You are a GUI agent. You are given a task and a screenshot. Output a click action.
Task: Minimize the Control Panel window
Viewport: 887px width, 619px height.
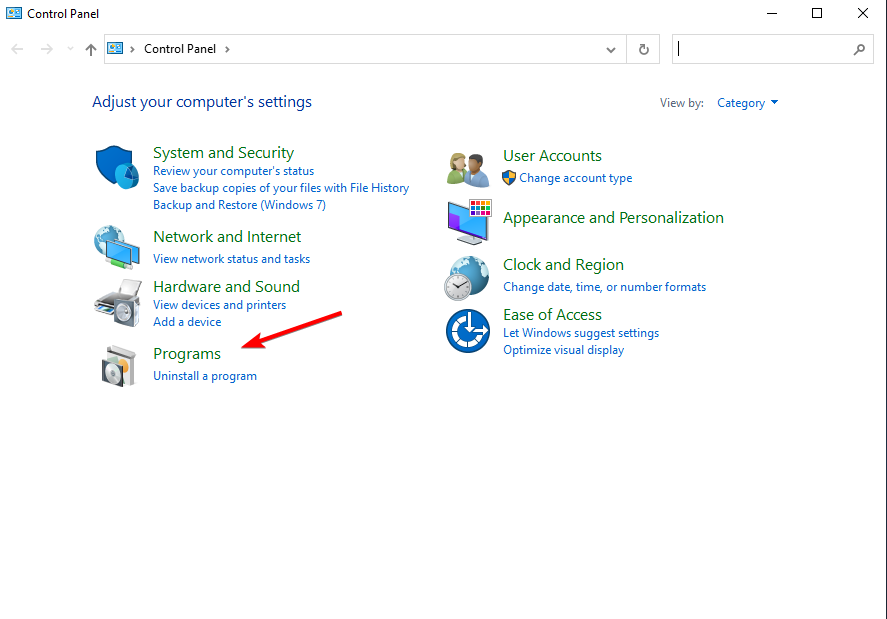[x=772, y=13]
